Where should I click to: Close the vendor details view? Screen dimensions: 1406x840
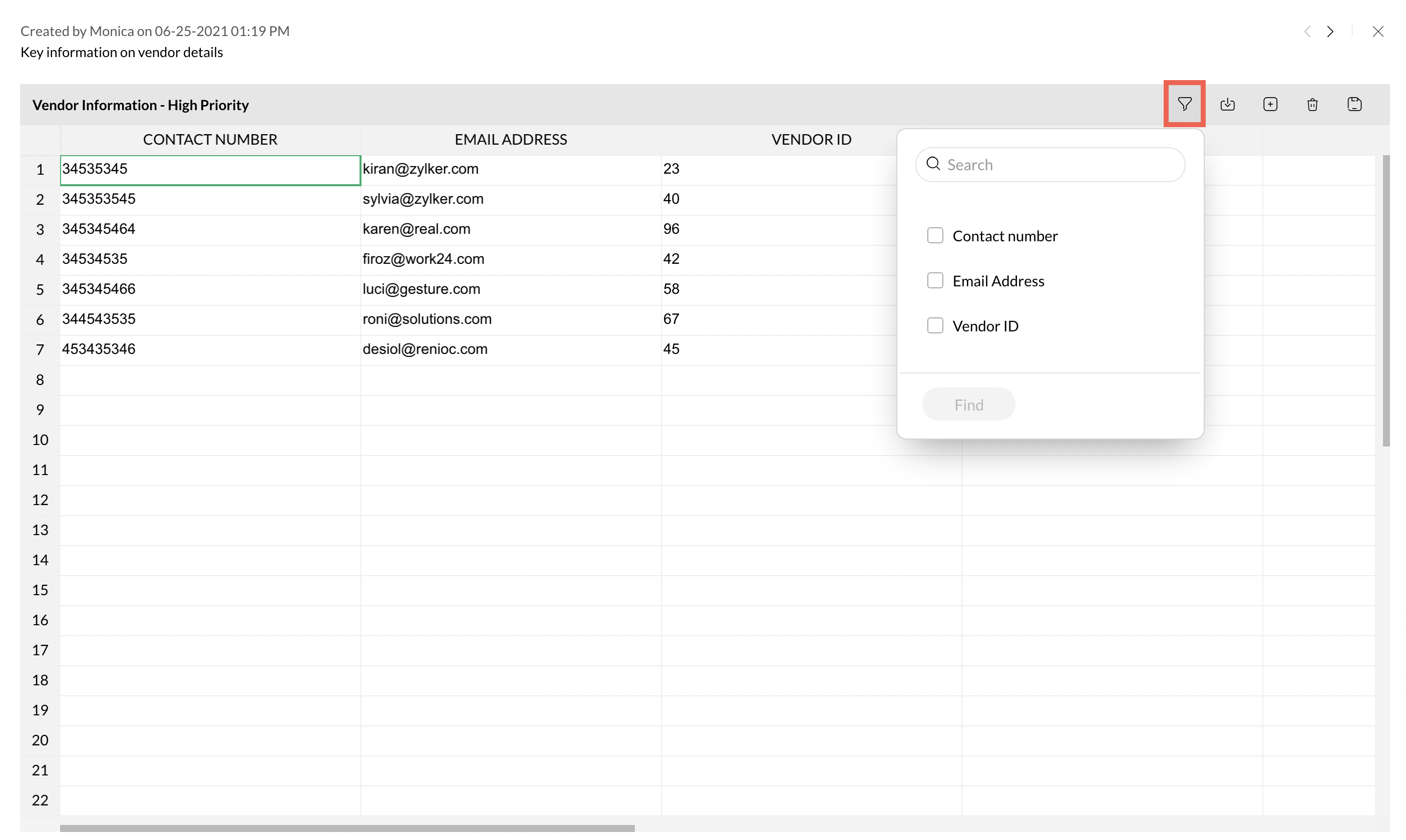(x=1377, y=32)
